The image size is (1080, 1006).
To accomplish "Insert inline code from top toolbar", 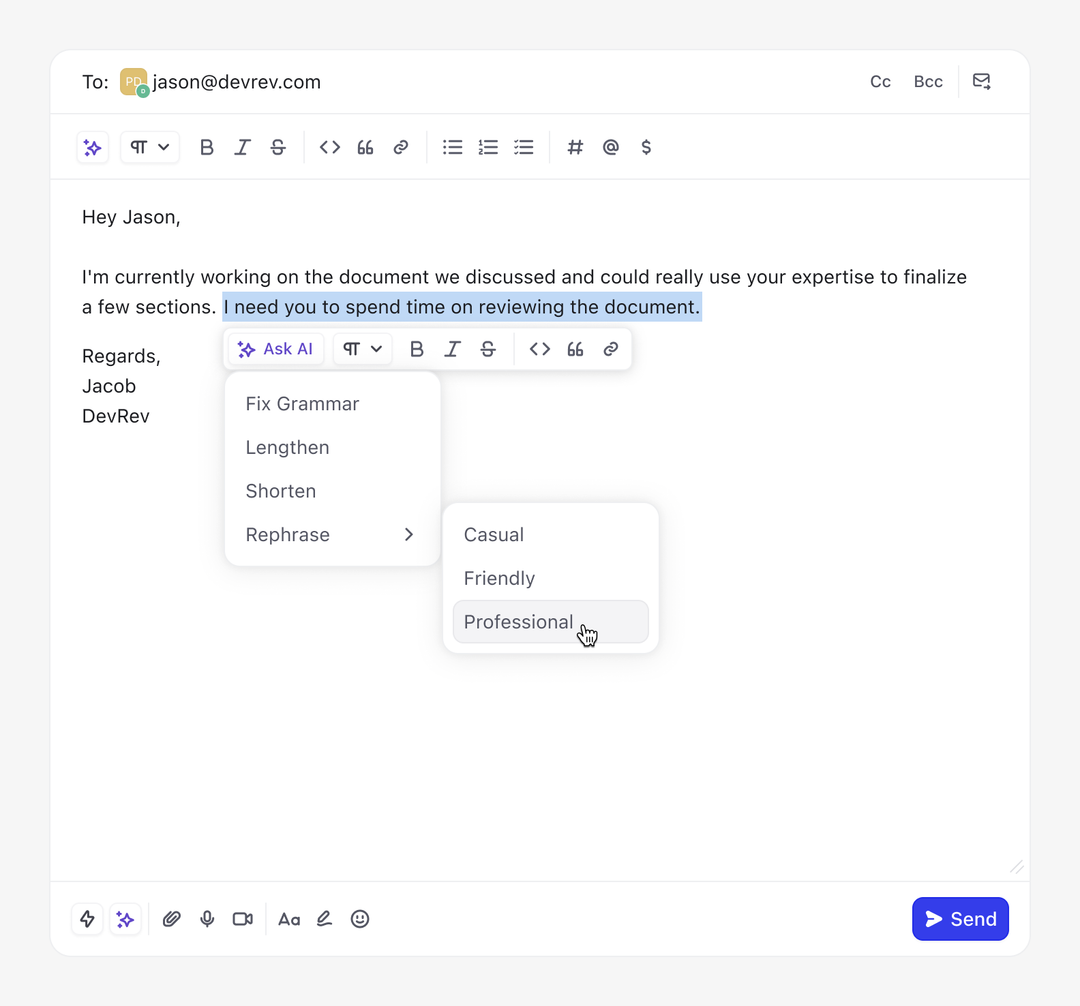I will click(x=330, y=147).
